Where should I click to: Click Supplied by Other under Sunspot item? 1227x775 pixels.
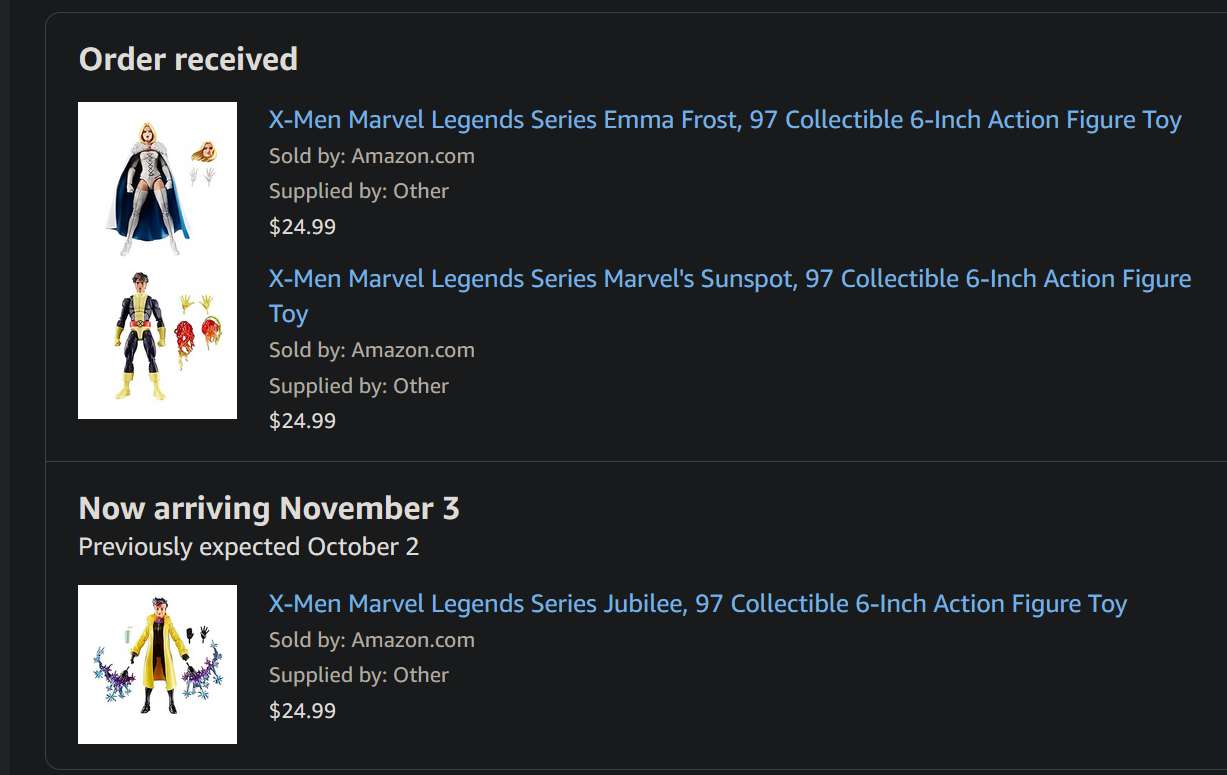[358, 386]
